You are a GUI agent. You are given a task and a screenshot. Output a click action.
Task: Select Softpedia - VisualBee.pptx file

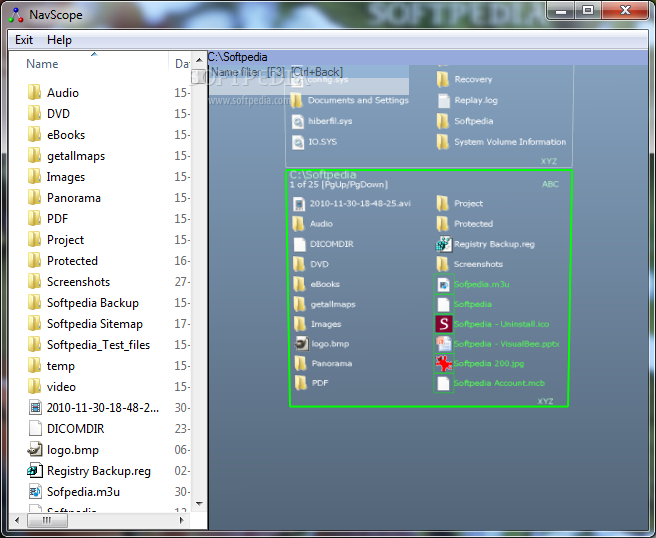tap(497, 344)
